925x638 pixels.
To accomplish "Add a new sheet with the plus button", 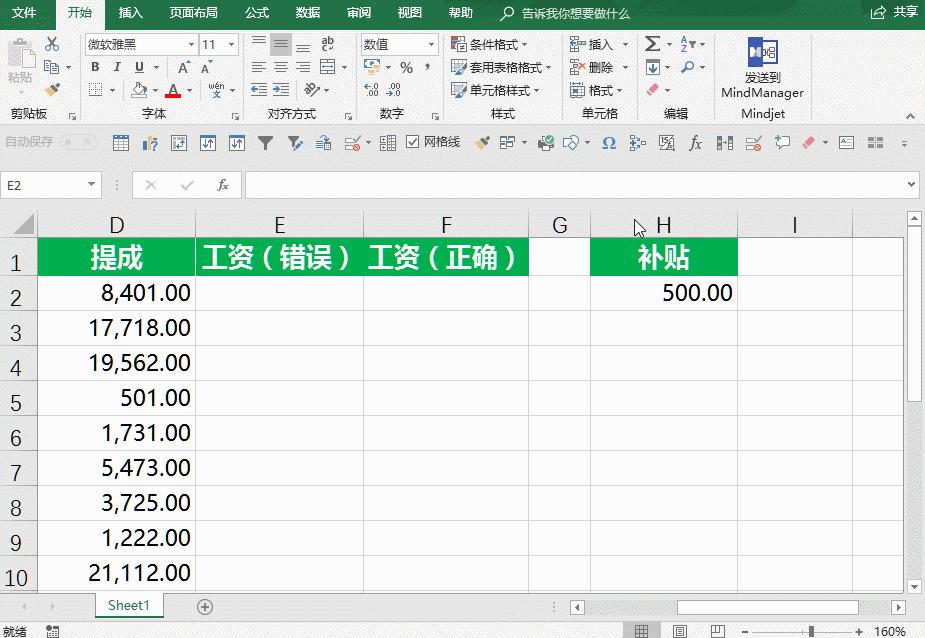I will pos(203,606).
